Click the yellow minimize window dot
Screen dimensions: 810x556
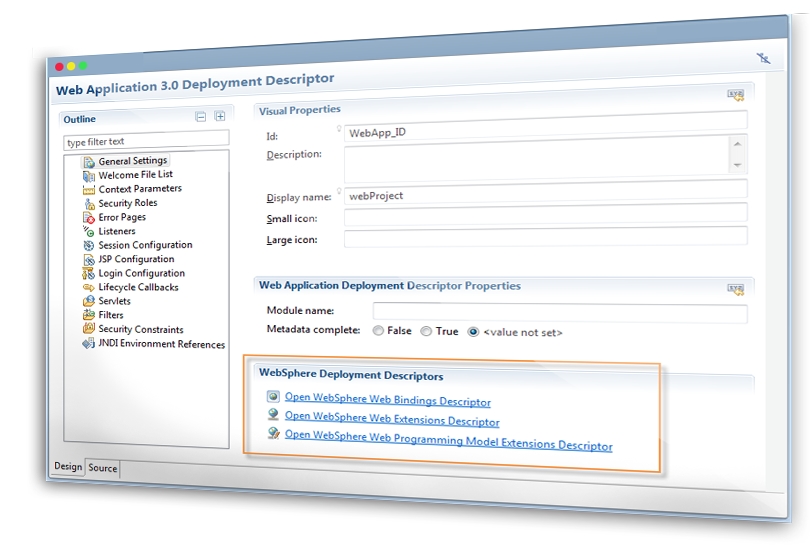coord(71,66)
